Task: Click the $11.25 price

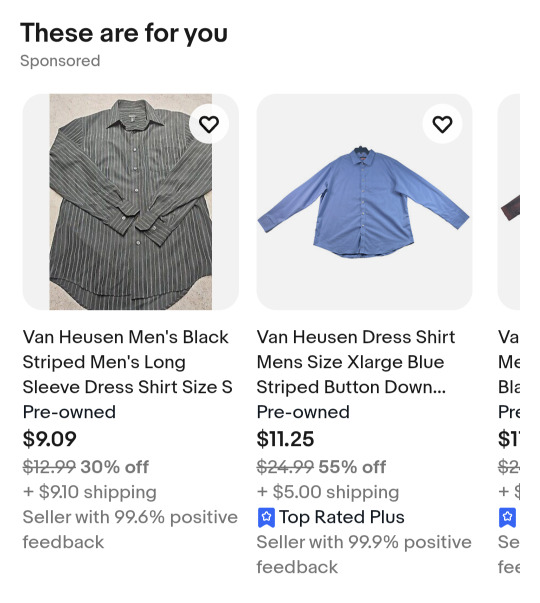Action: (285, 439)
